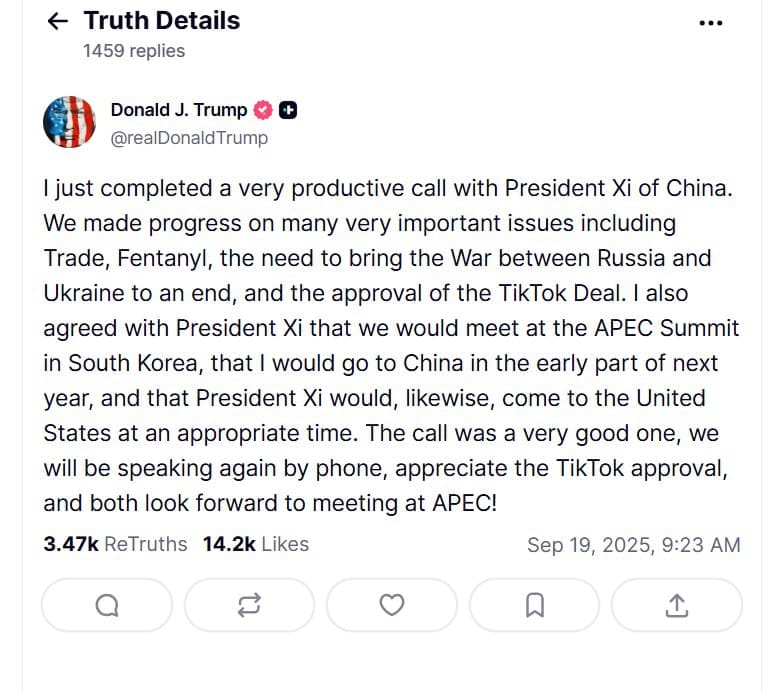Go back using the left arrow
772x692 pixels.
click(x=58, y=21)
